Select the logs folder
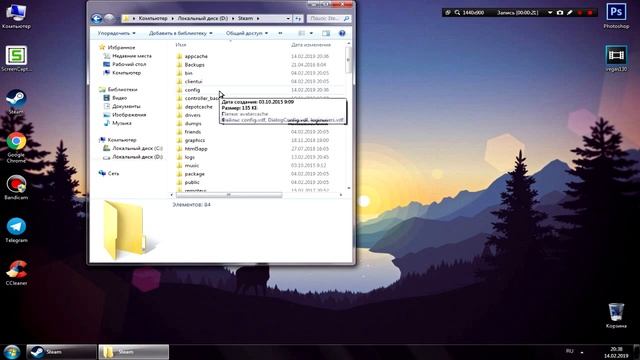Screen dimensions: 640x360 [x=189, y=157]
